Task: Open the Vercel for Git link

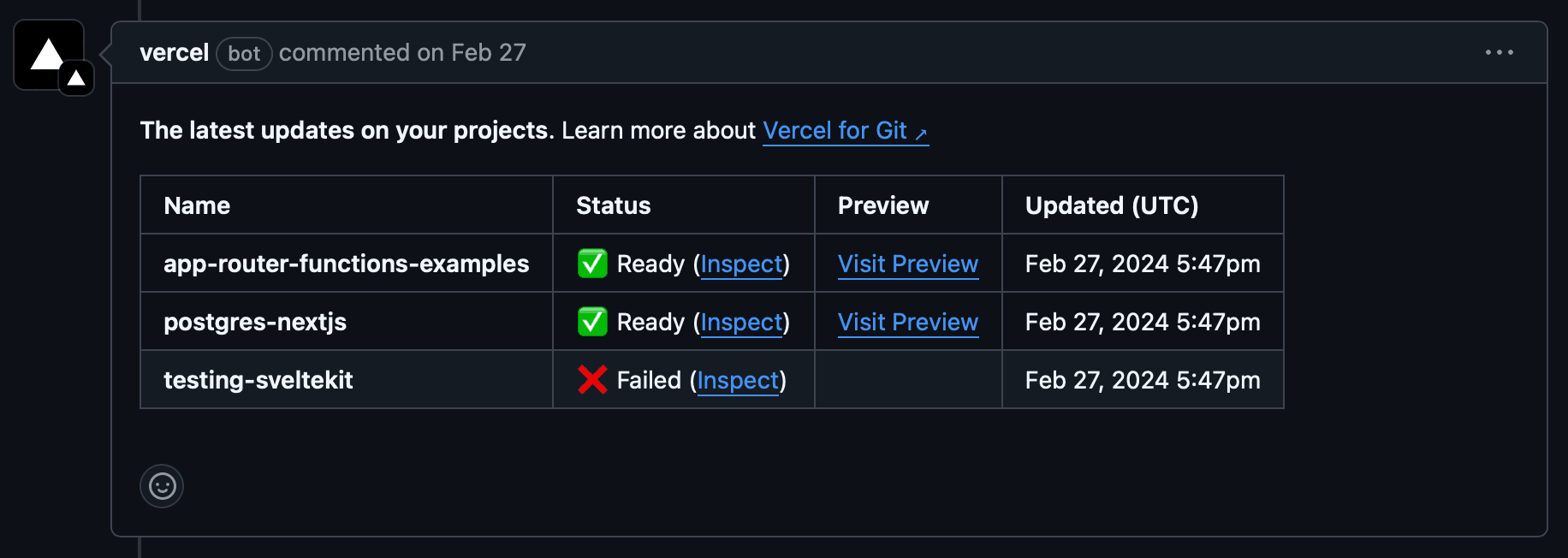Action: pos(834,130)
